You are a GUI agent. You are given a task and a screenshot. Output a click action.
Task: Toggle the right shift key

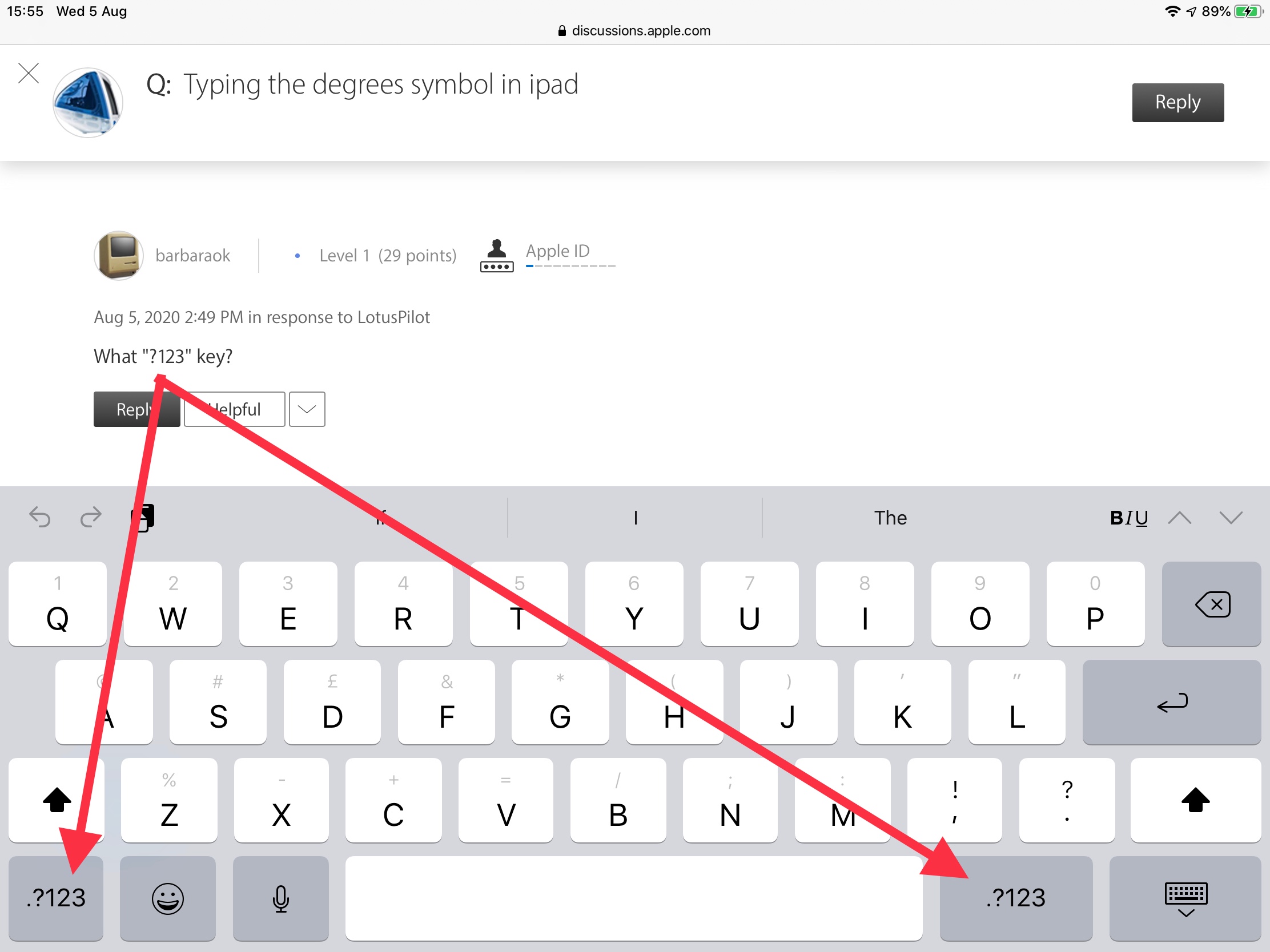tap(1195, 801)
